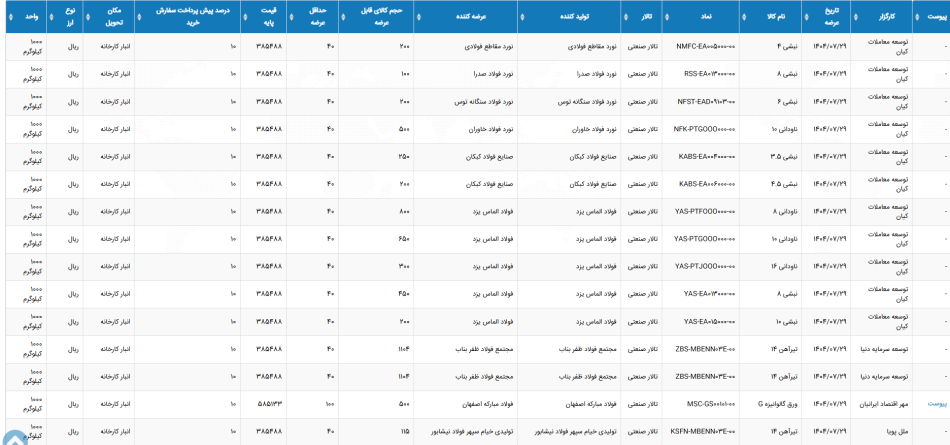Click نبشی ۸ in the YAS-EA013 row
The width and height of the screenshot is (950, 445).
790,294
